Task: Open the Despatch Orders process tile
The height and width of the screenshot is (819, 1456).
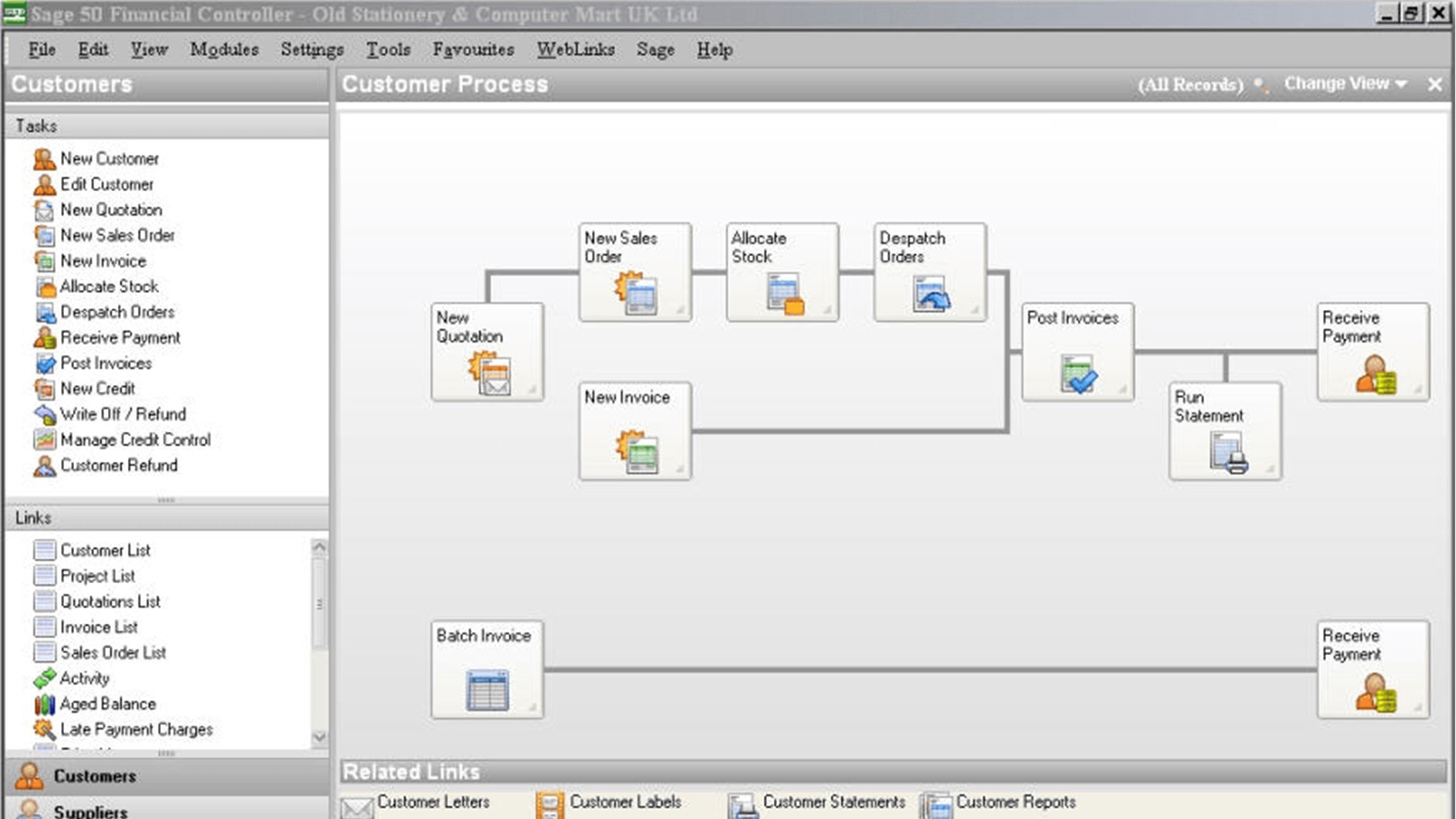Action: point(930,272)
